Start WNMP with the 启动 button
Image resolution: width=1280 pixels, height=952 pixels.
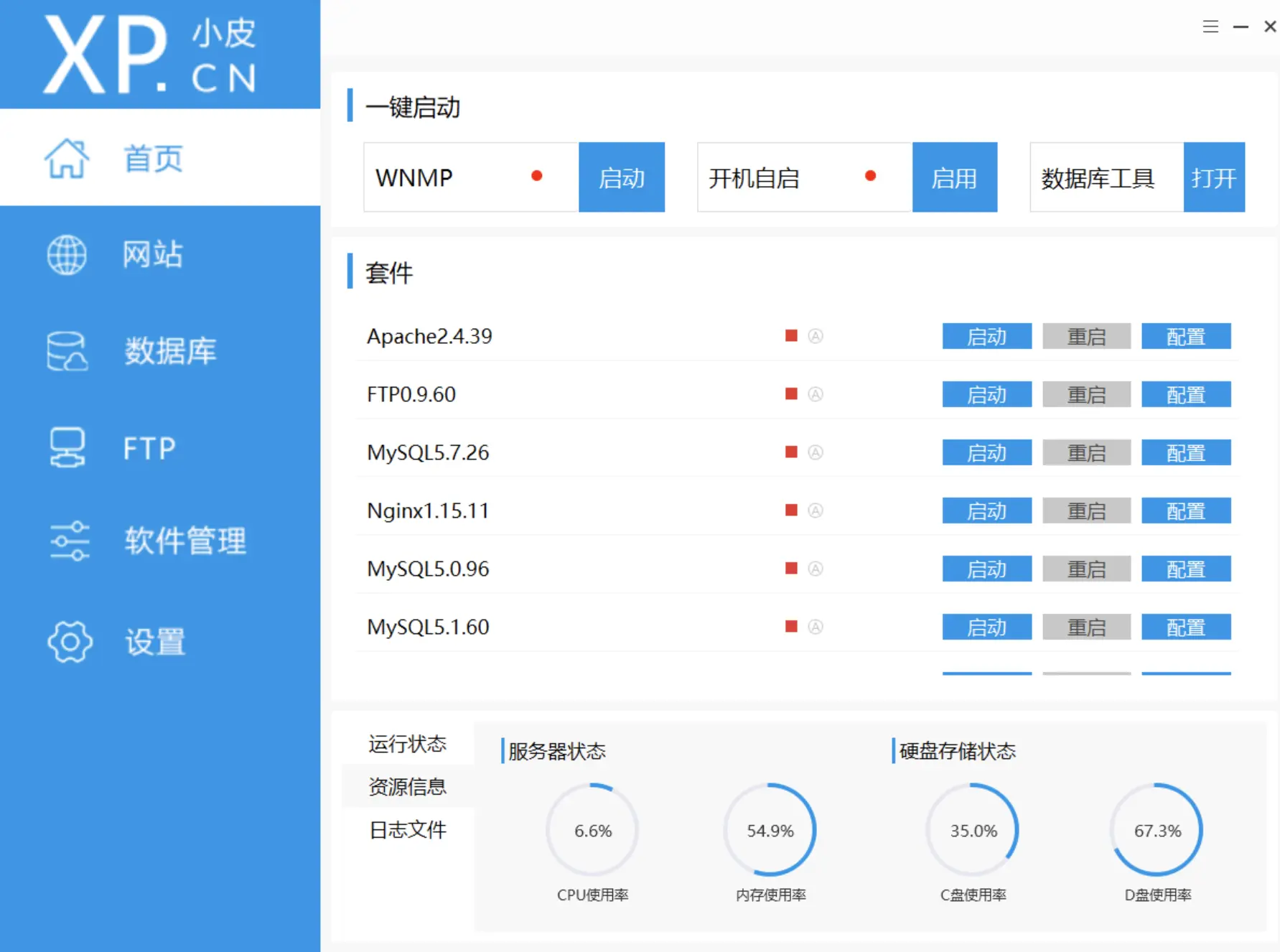click(622, 177)
